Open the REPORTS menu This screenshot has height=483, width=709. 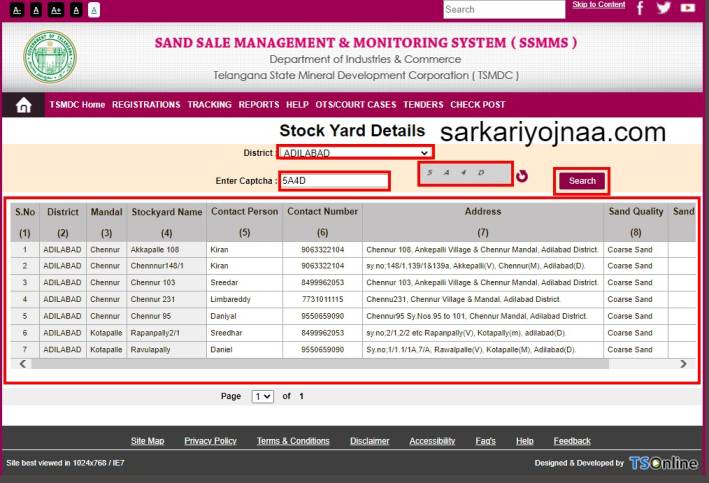coord(259,104)
